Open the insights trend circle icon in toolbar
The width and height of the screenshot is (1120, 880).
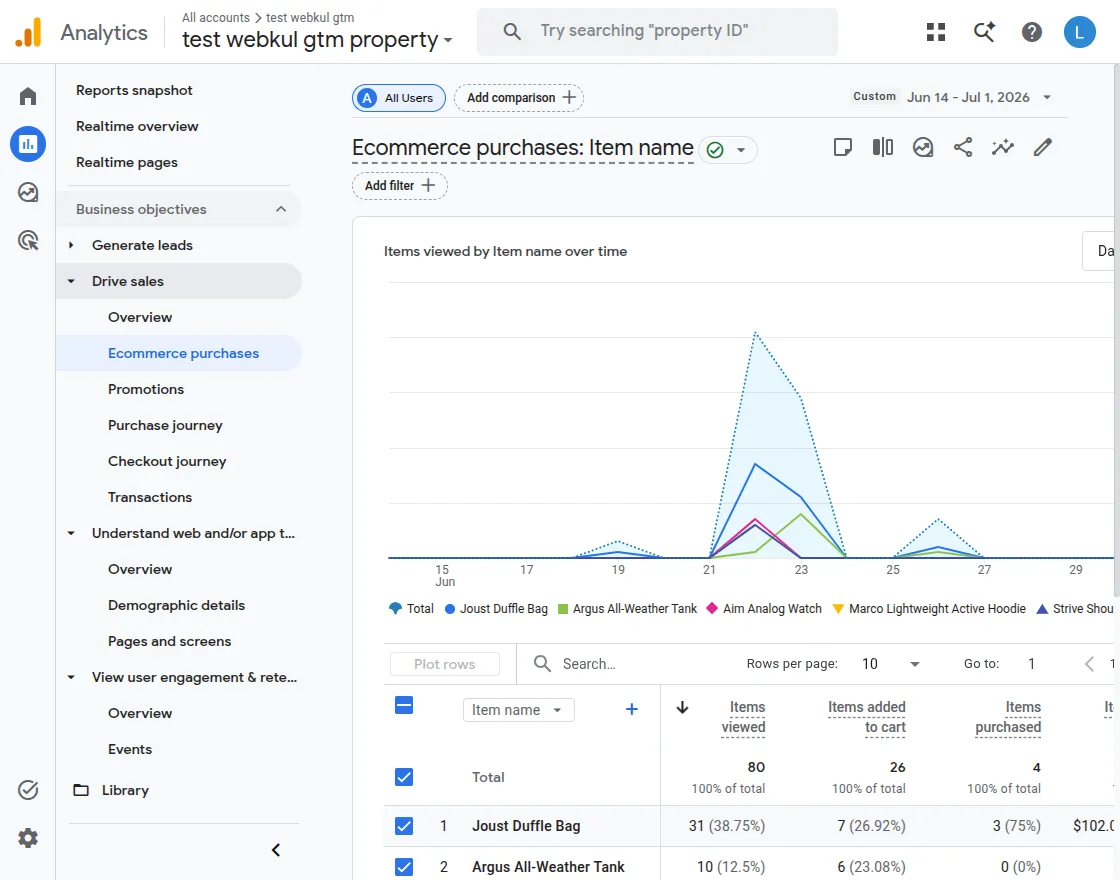pyautogui.click(x=923, y=147)
